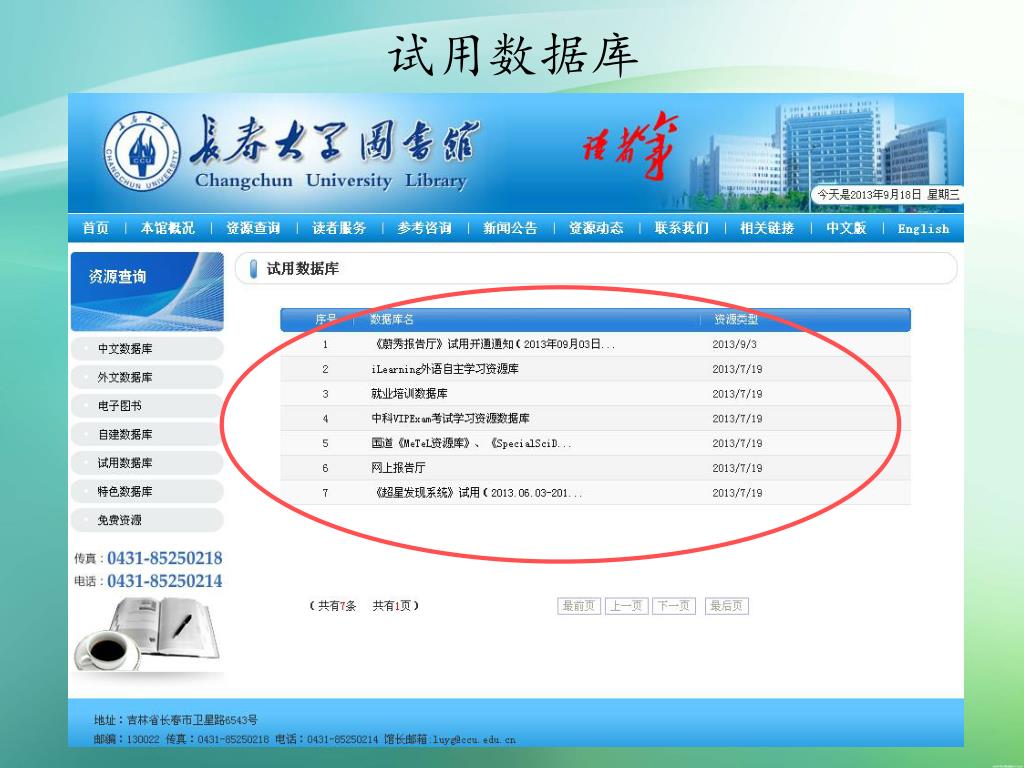Click the 最前页 pagination button

tap(579, 606)
